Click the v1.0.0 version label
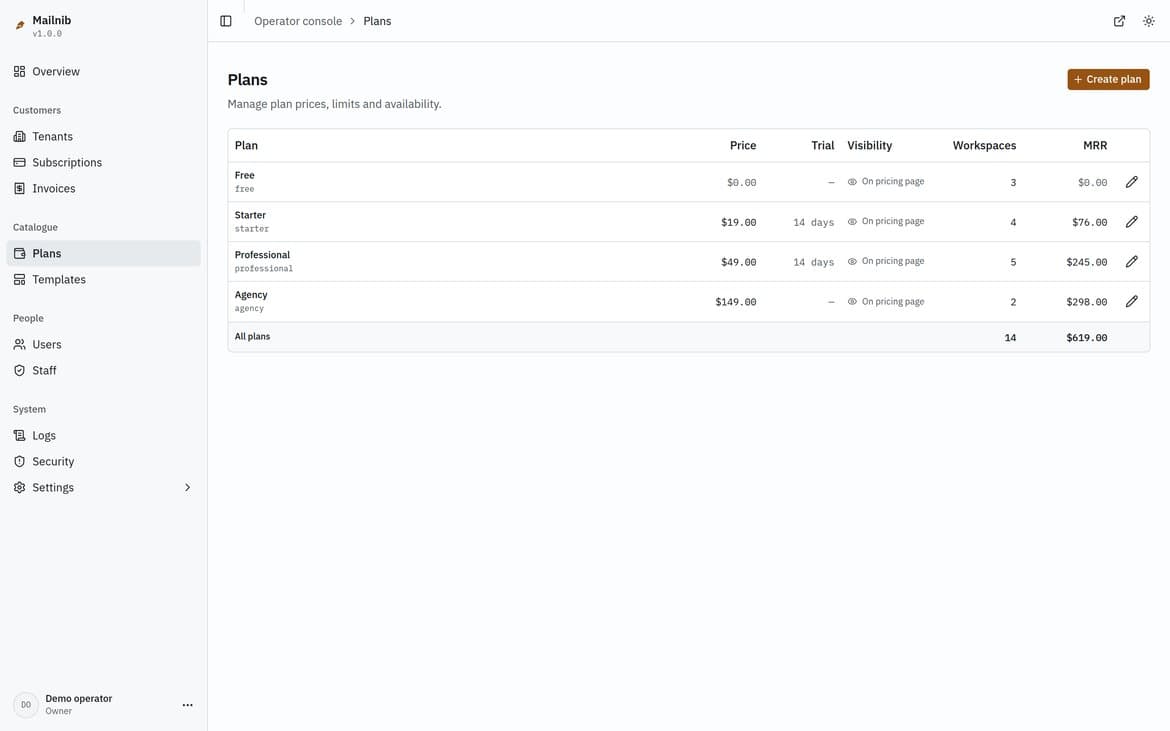Screen dimensions: 1170x731 [x=47, y=34]
